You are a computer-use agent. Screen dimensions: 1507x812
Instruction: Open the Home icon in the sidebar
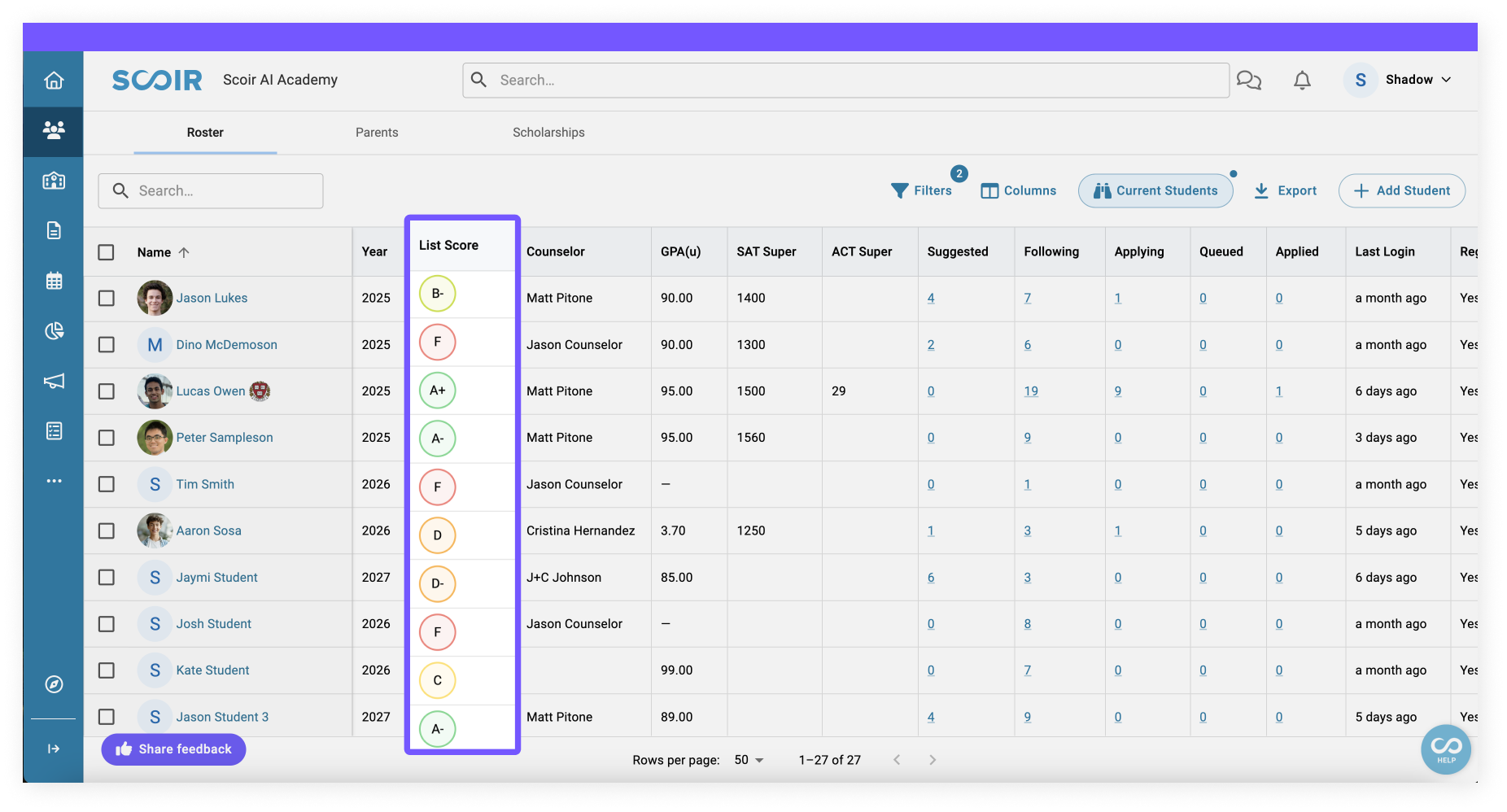click(x=53, y=80)
